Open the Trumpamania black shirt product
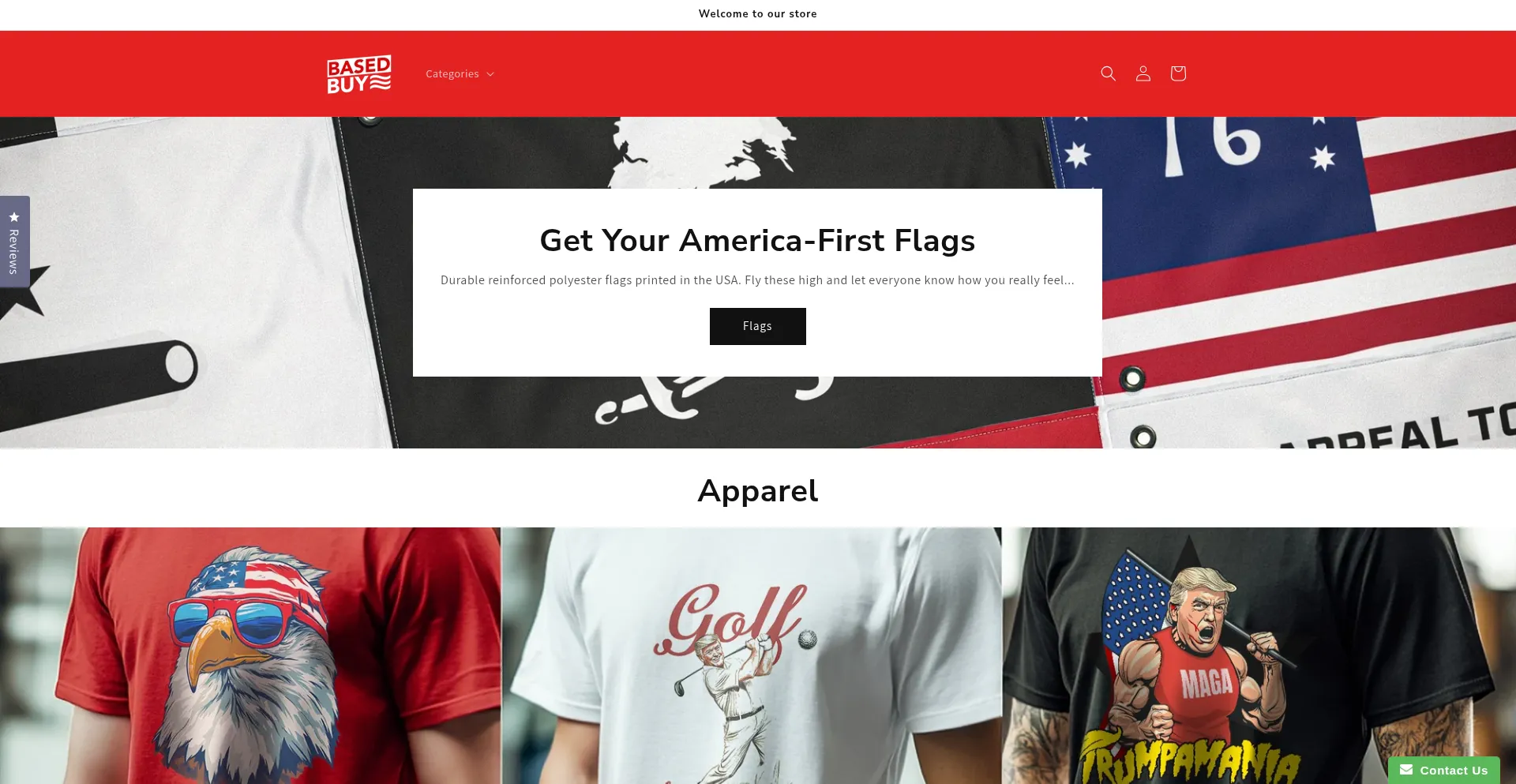The image size is (1516, 784). [1259, 655]
